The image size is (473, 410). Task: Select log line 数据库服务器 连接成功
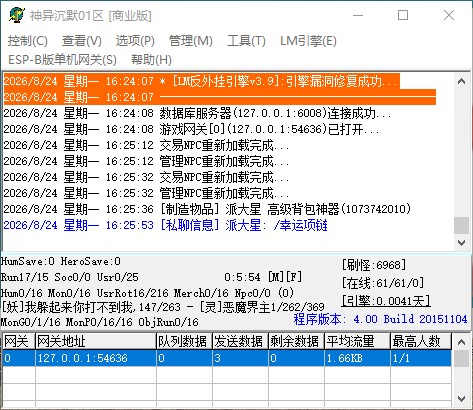[198, 113]
